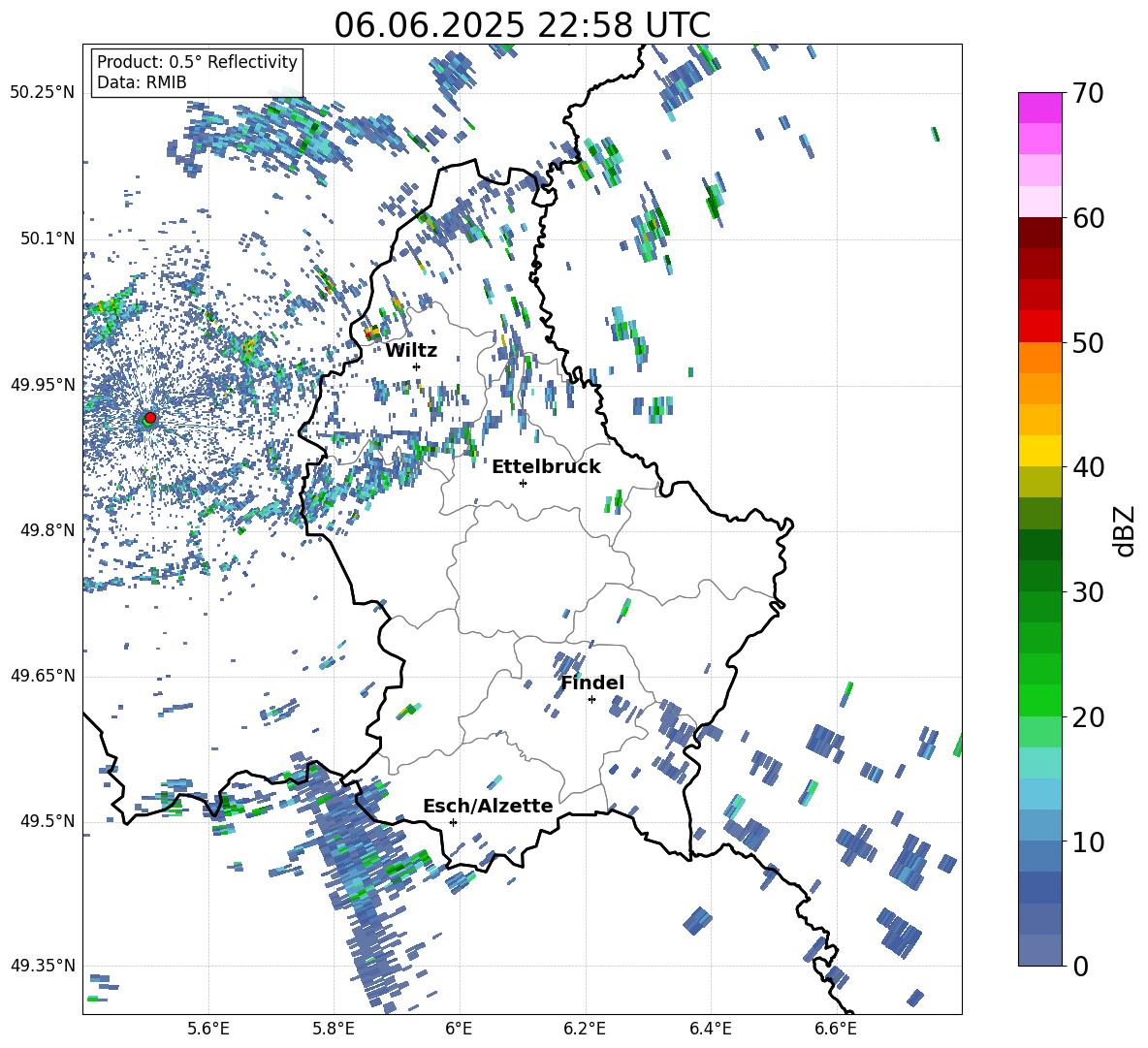Viewport: 1148px width, 1048px height.
Task: Click the 6.4°E longitude label
Action: coord(710,1029)
